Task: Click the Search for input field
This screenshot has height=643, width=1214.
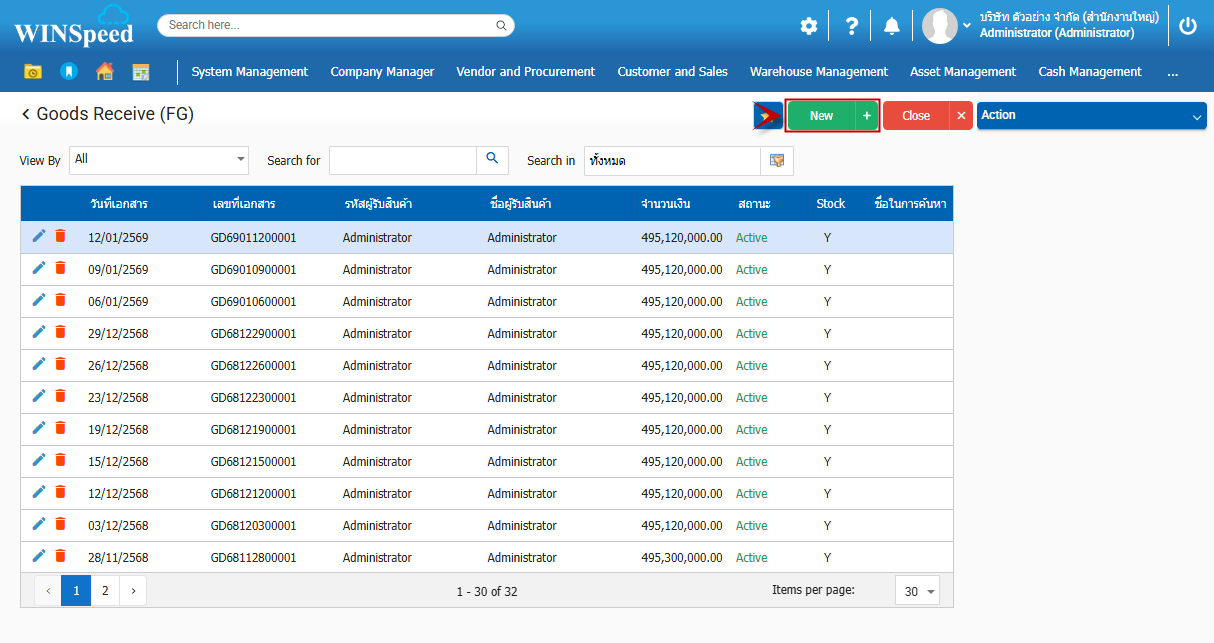Action: coord(402,160)
